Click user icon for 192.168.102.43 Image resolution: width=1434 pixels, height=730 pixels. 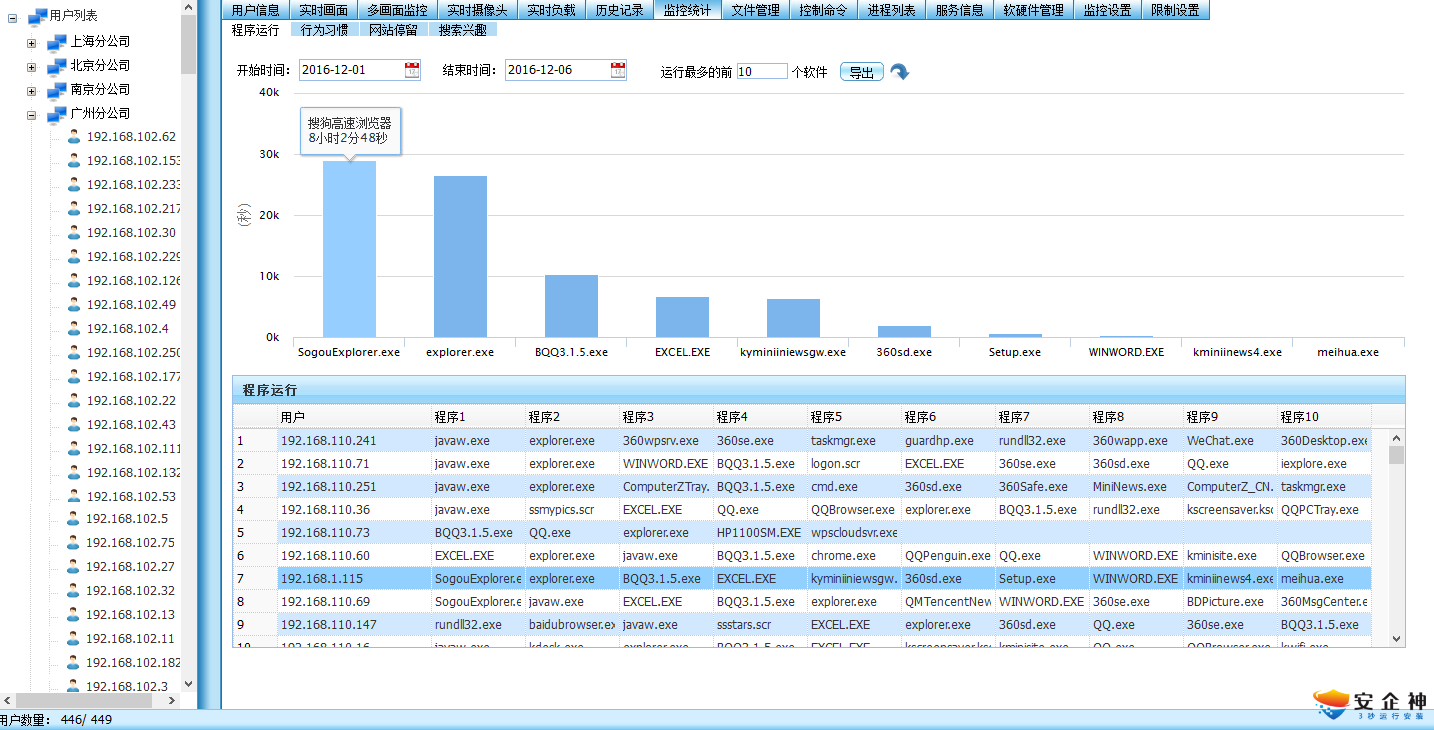click(x=74, y=424)
